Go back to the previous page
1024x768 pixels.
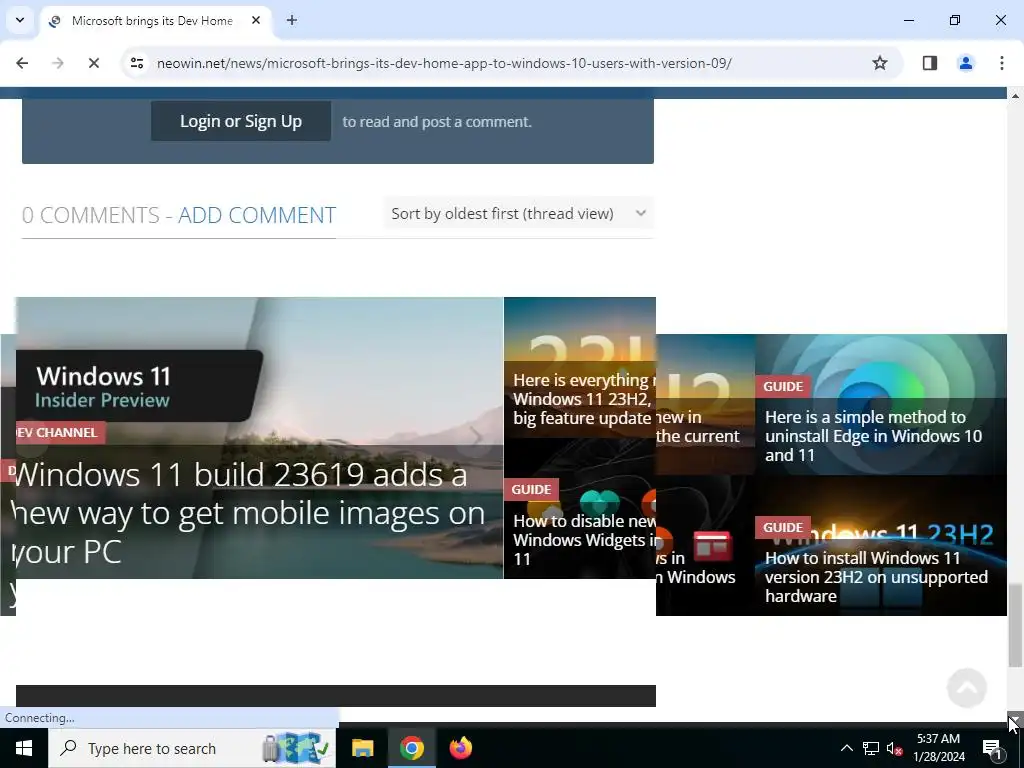[x=22, y=63]
